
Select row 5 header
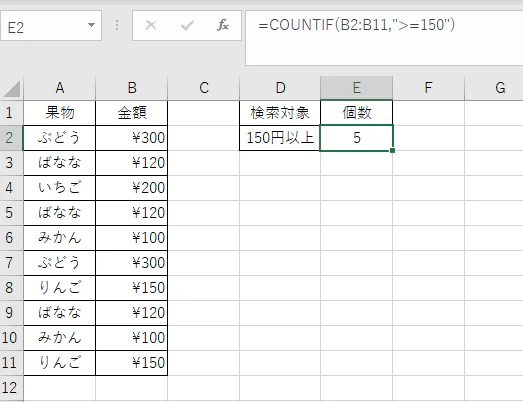pyautogui.click(x=12, y=213)
